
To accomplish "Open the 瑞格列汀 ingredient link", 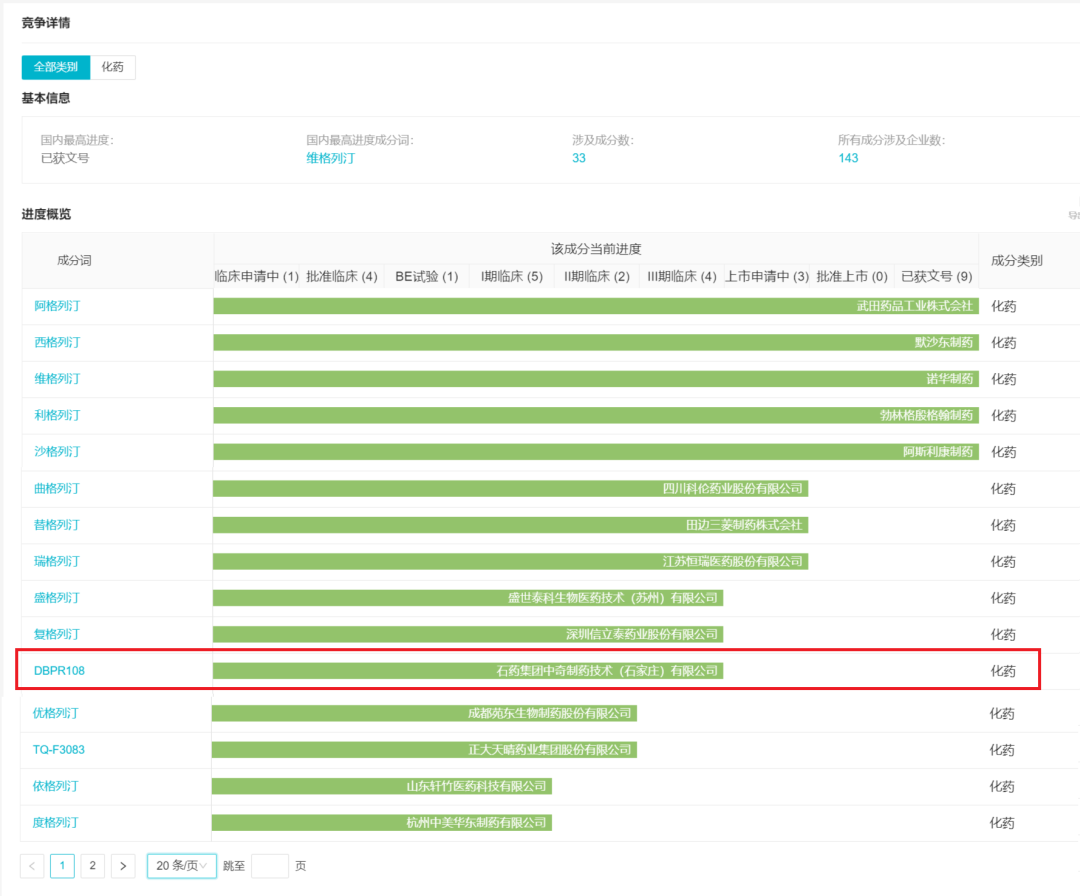I will pos(57,561).
